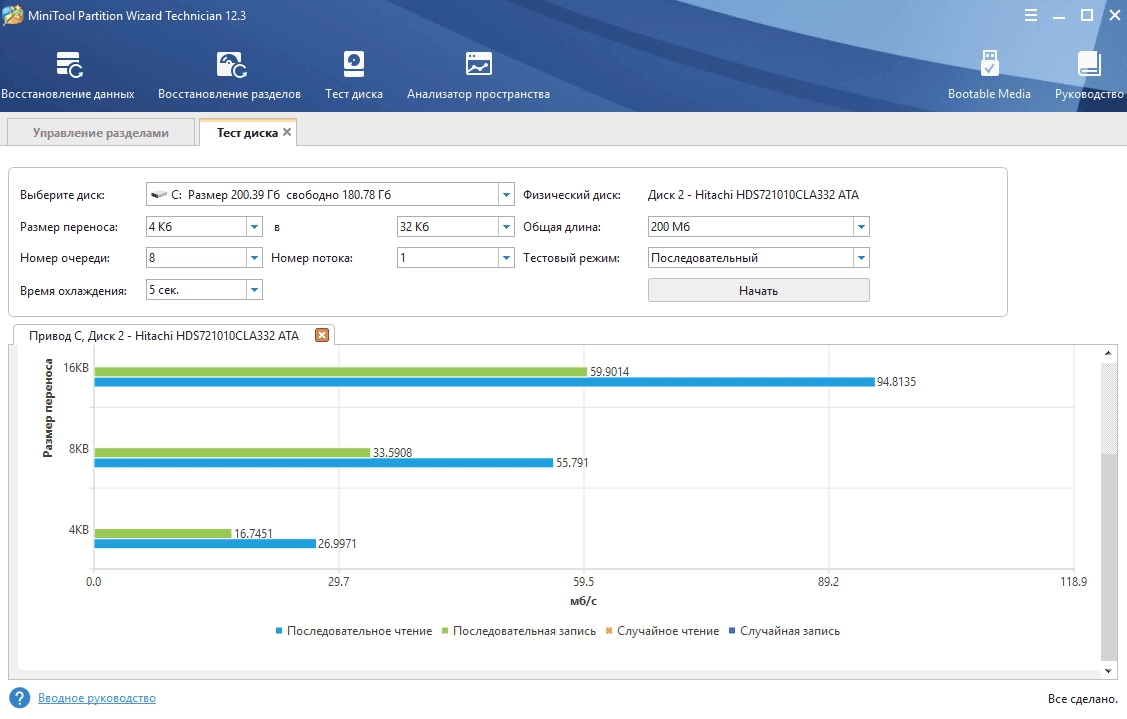Click the мб/с axis label
This screenshot has height=719, width=1127.
coord(583,600)
